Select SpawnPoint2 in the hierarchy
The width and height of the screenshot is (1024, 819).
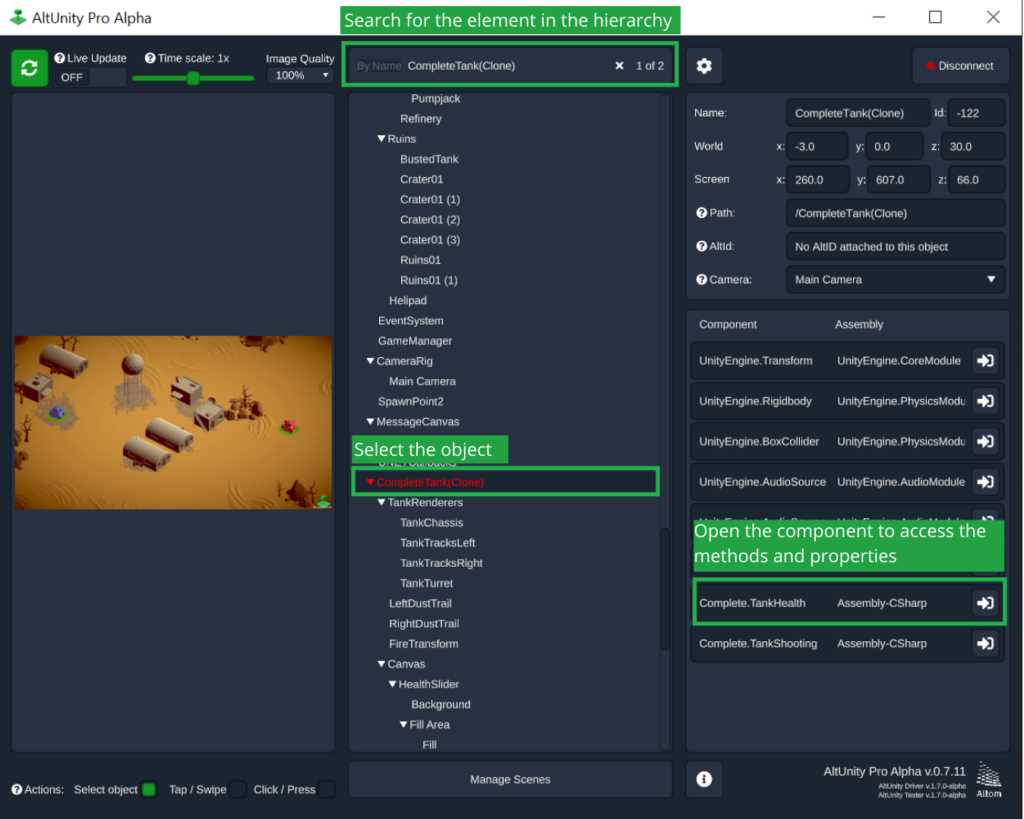[410, 402]
